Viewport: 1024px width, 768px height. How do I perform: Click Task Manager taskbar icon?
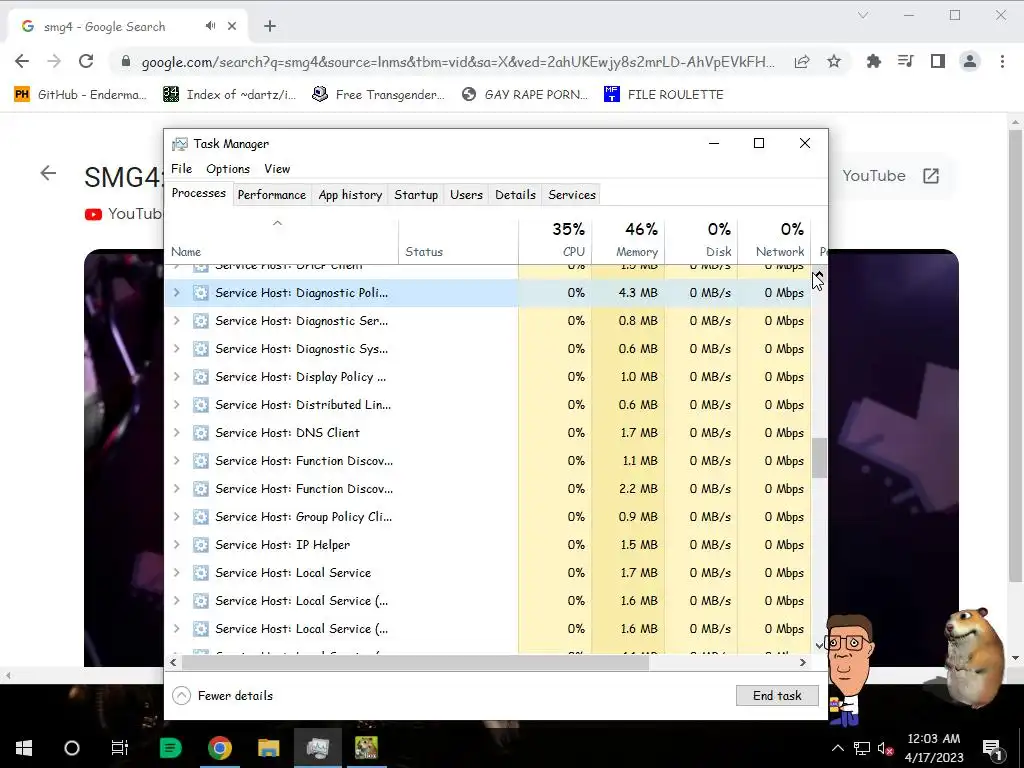click(x=317, y=748)
